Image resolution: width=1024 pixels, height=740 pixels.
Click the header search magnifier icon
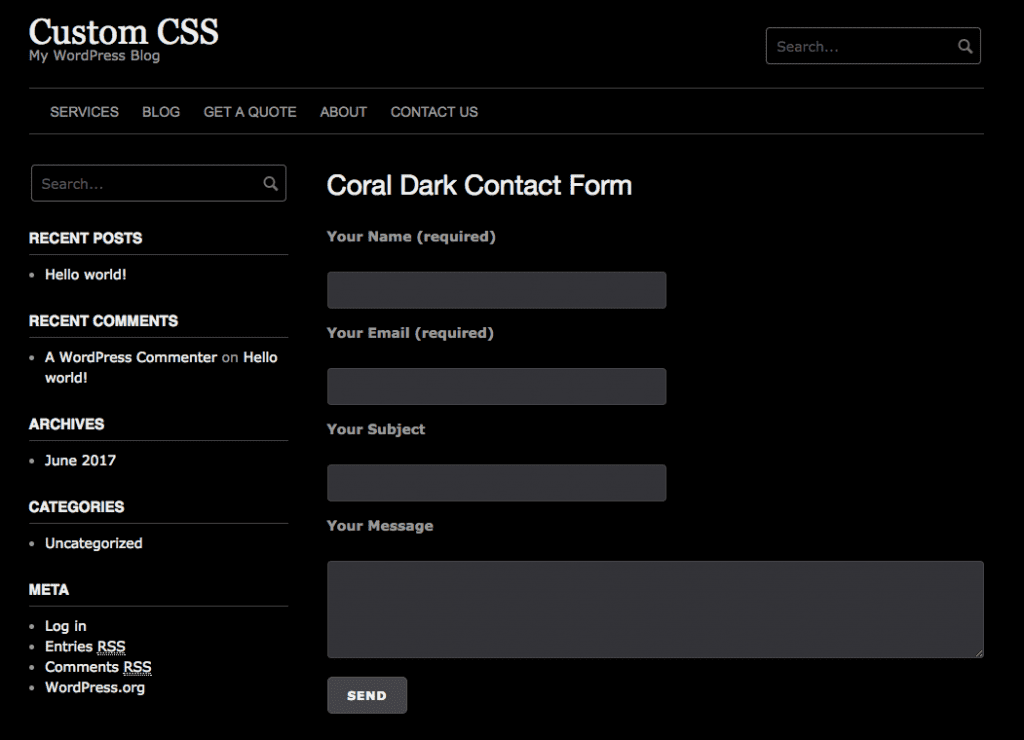(x=964, y=45)
